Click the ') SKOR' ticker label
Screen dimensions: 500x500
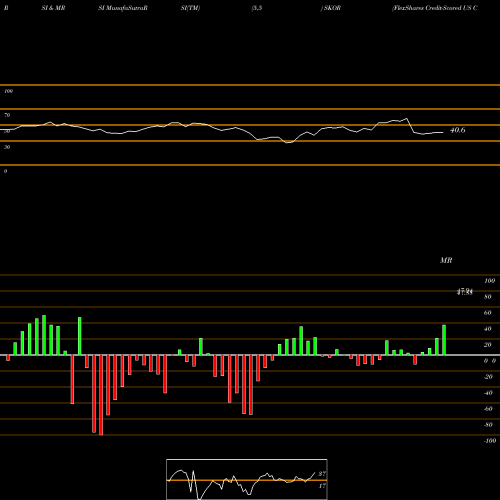coord(331,8)
